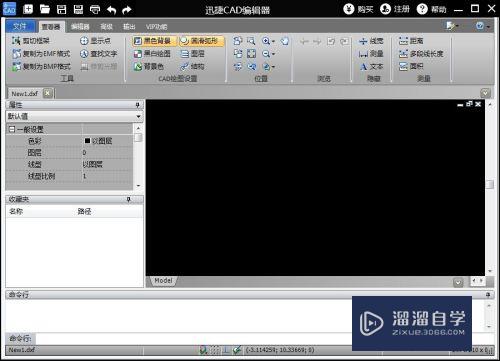Click the new file icon in title bar
The width and height of the screenshot is (500, 361).
[28, 9]
